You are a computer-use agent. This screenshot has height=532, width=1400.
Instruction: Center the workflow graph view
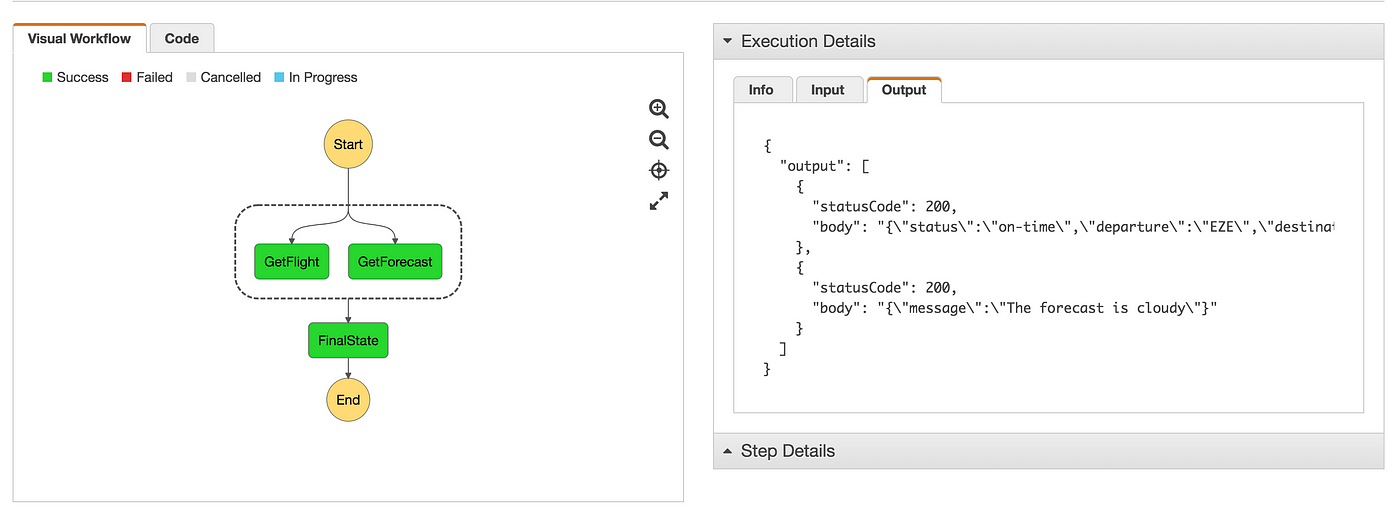[659, 170]
